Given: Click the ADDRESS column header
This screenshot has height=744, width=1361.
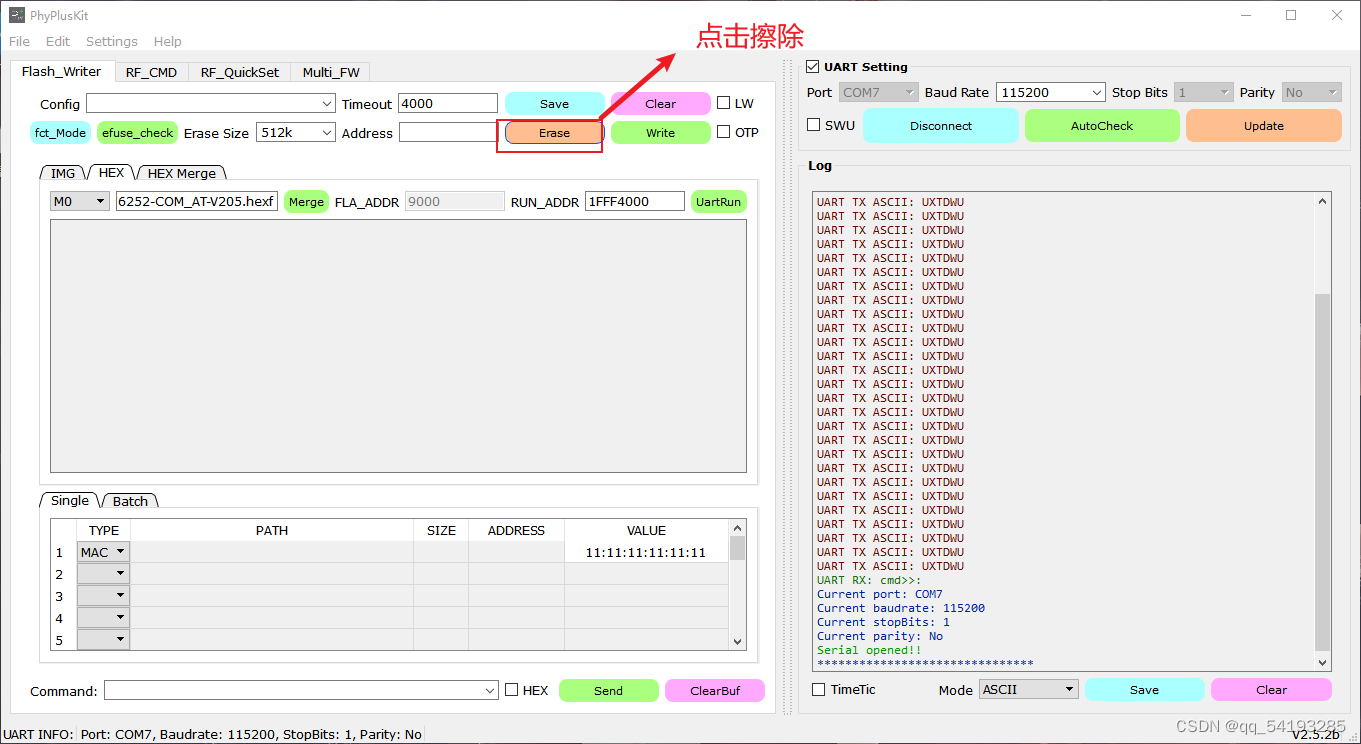Looking at the screenshot, I should [516, 530].
